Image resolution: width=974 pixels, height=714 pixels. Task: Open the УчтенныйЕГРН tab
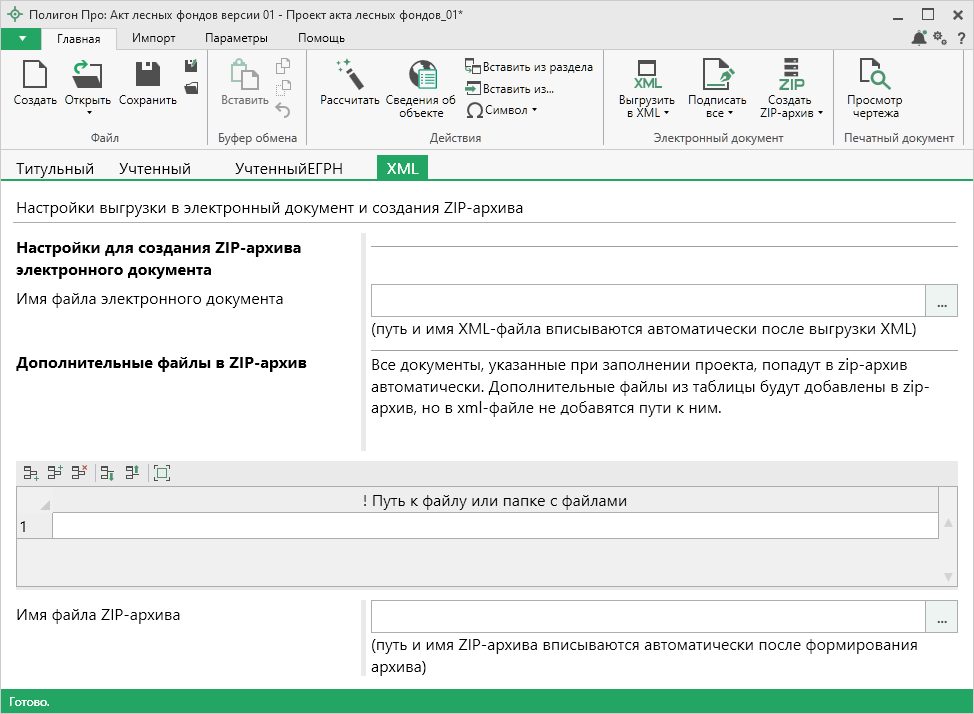tap(288, 169)
